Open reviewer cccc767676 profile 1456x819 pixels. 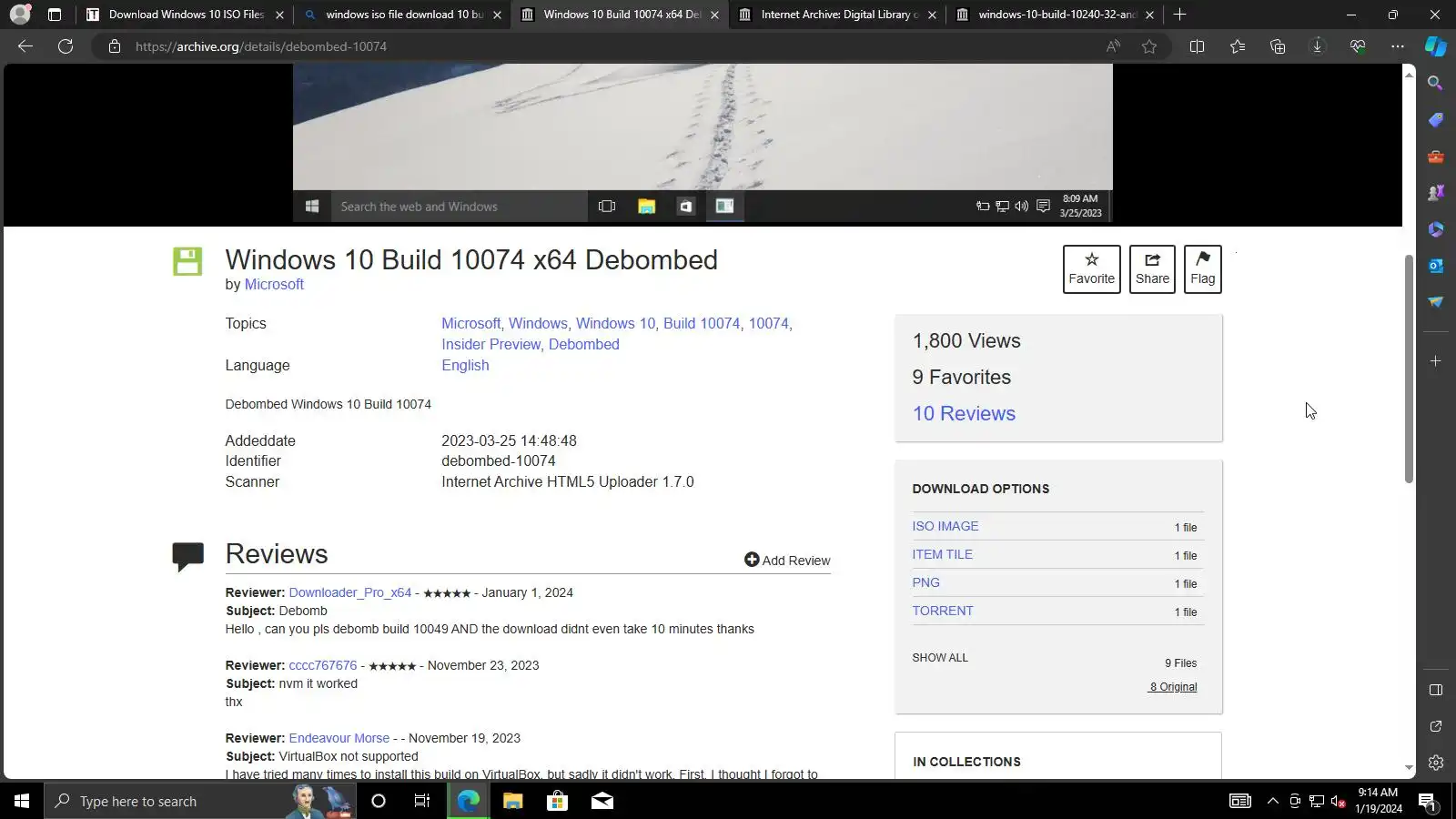click(323, 666)
